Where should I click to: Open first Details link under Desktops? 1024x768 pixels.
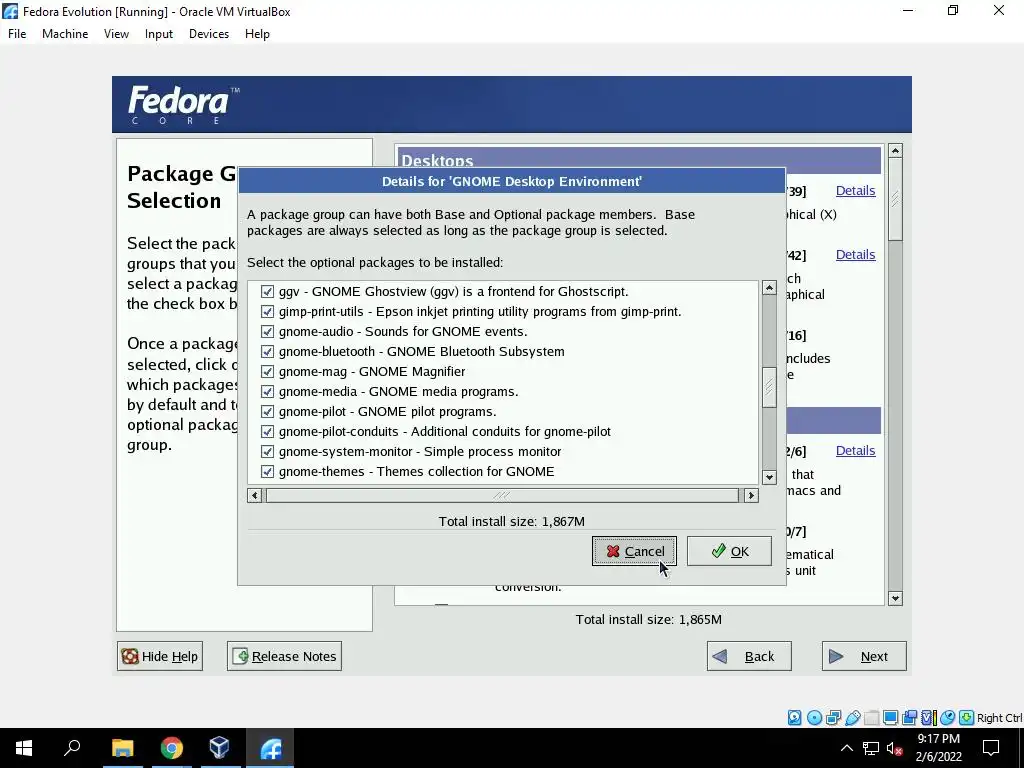click(x=856, y=191)
